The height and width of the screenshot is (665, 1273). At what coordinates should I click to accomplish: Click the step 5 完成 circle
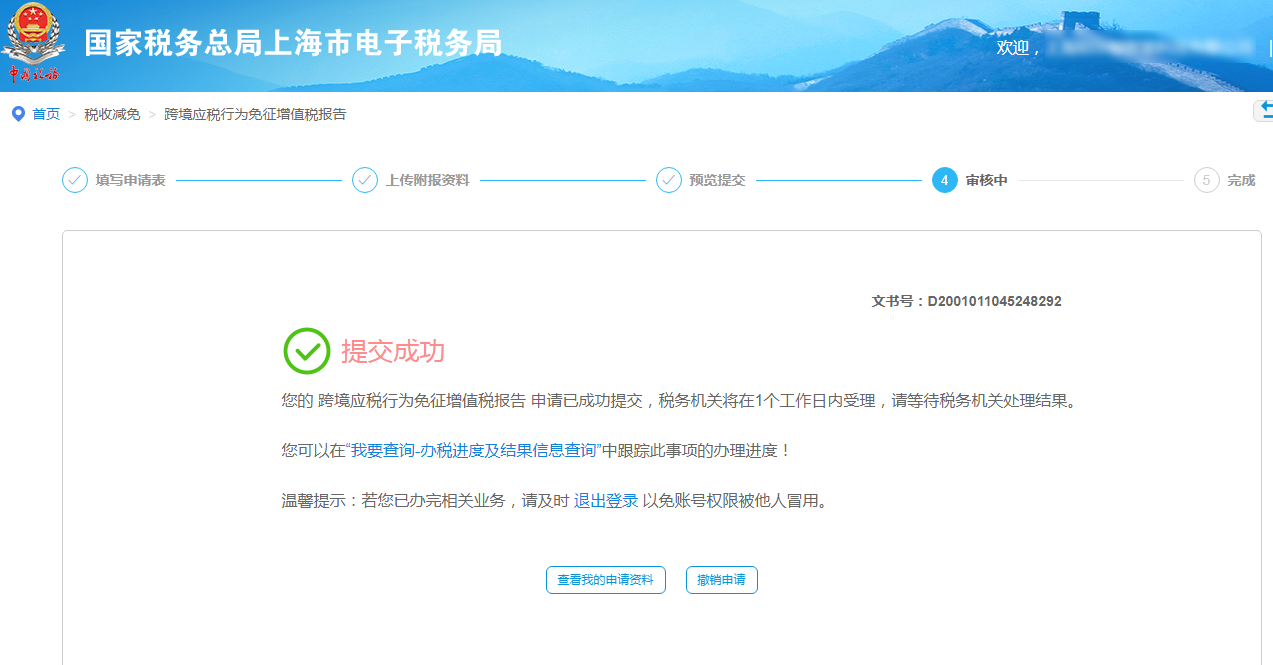1205,180
